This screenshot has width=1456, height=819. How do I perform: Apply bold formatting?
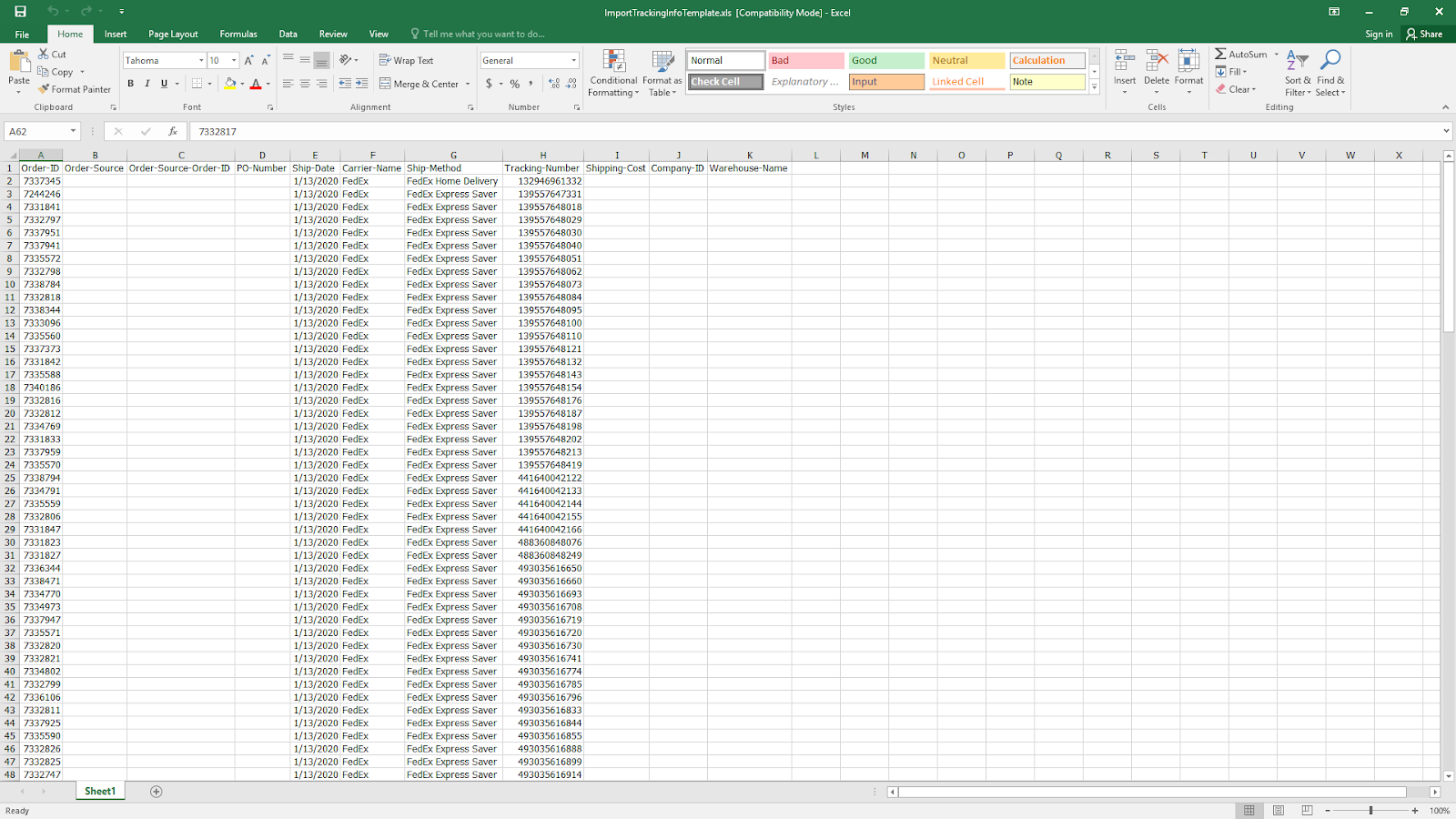(130, 84)
